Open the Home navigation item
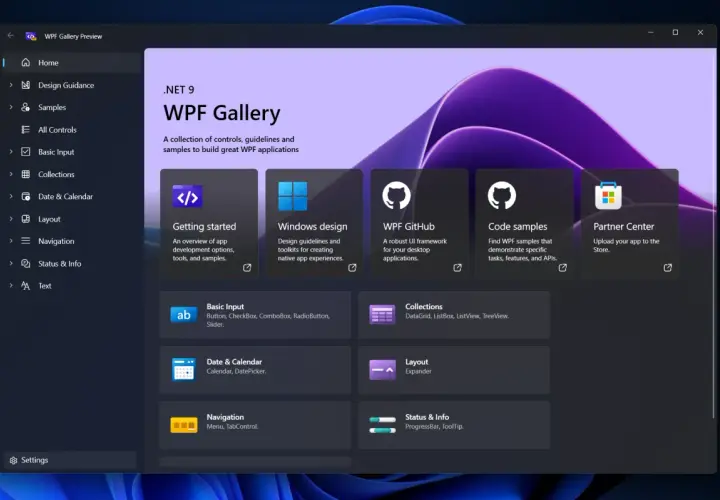720x500 pixels. [x=72, y=62]
